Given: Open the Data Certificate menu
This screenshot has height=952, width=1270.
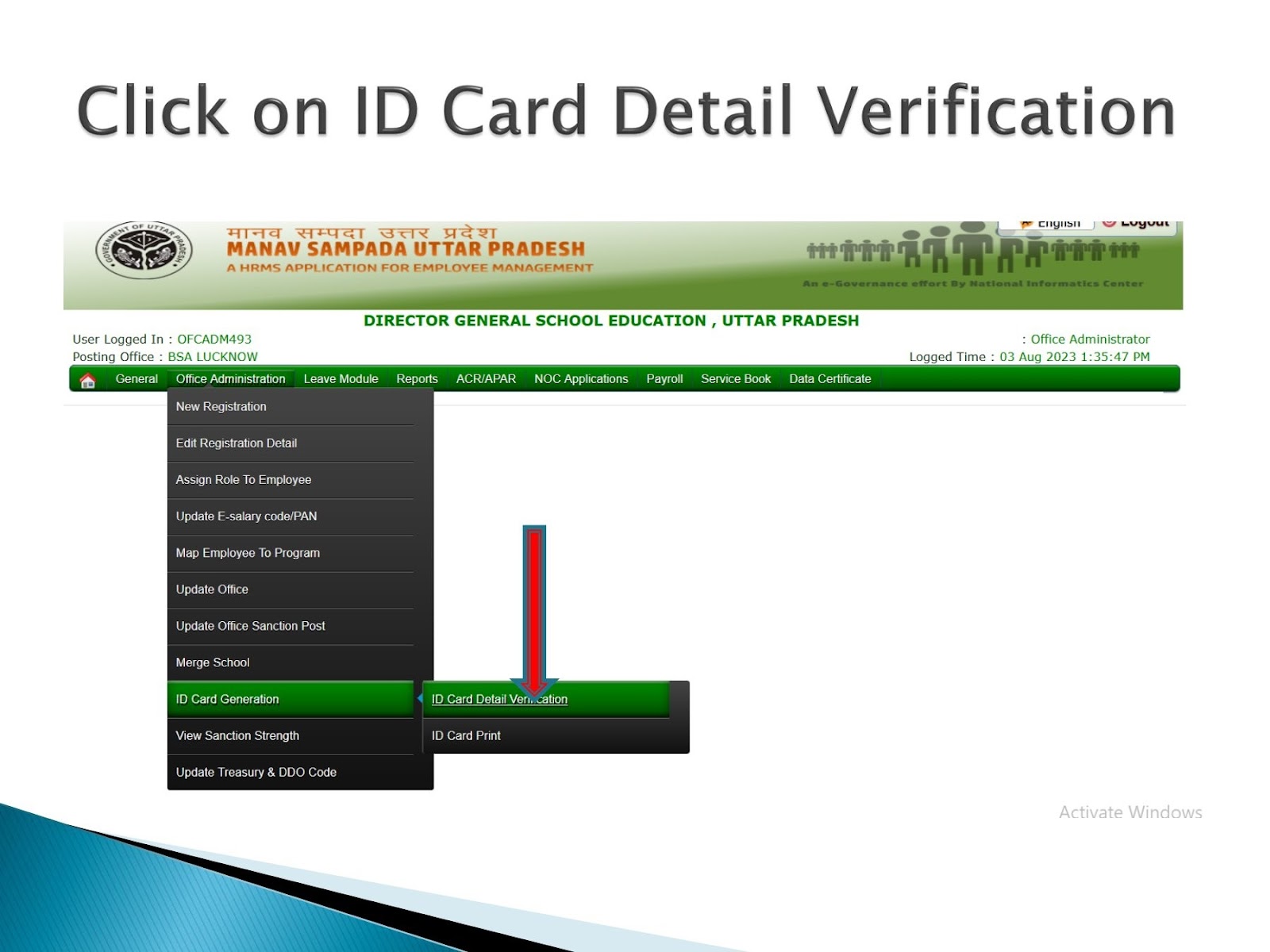Looking at the screenshot, I should (830, 379).
